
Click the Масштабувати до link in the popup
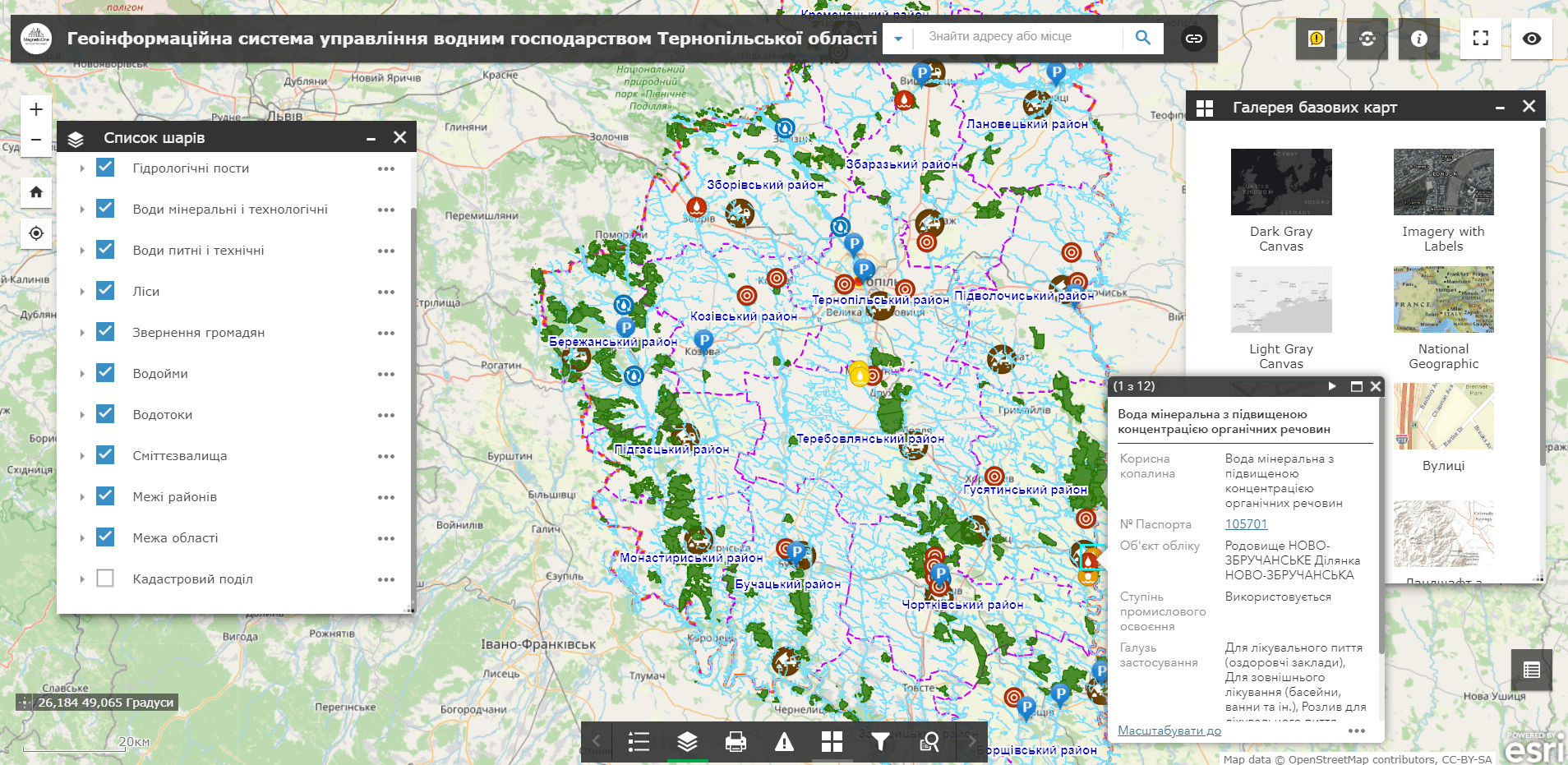click(1168, 730)
